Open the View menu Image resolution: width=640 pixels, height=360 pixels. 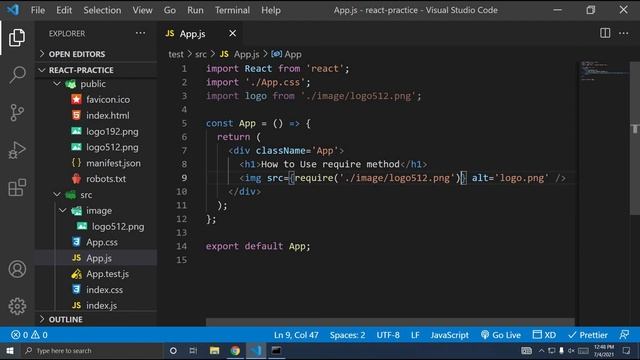pyautogui.click(x=142, y=10)
